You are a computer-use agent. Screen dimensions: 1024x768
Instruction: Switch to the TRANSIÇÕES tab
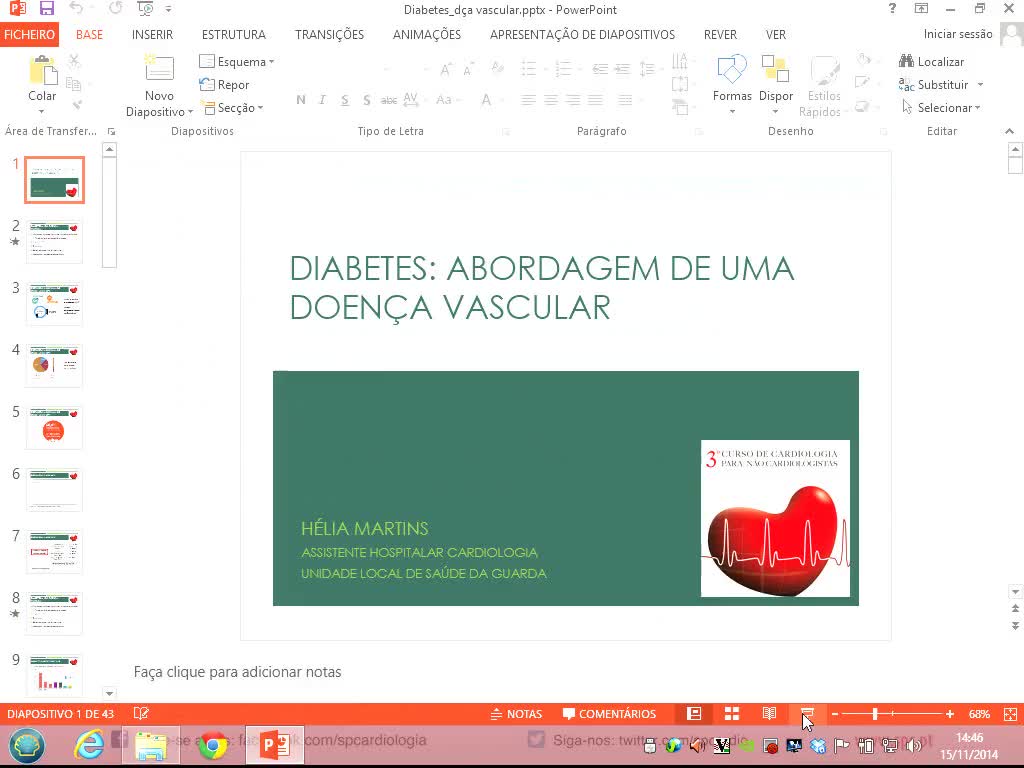point(329,35)
